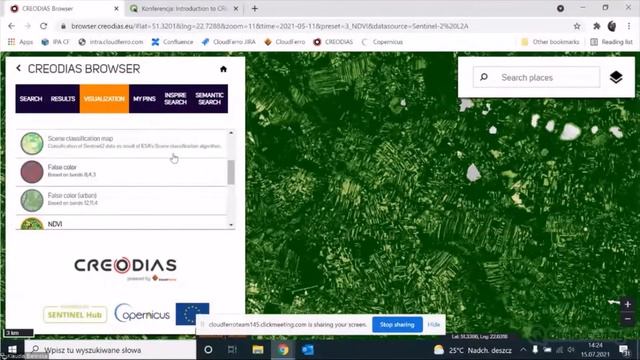Open the intra.cloudferro.com bookmark
The width and height of the screenshot is (640, 360).
click(111, 42)
